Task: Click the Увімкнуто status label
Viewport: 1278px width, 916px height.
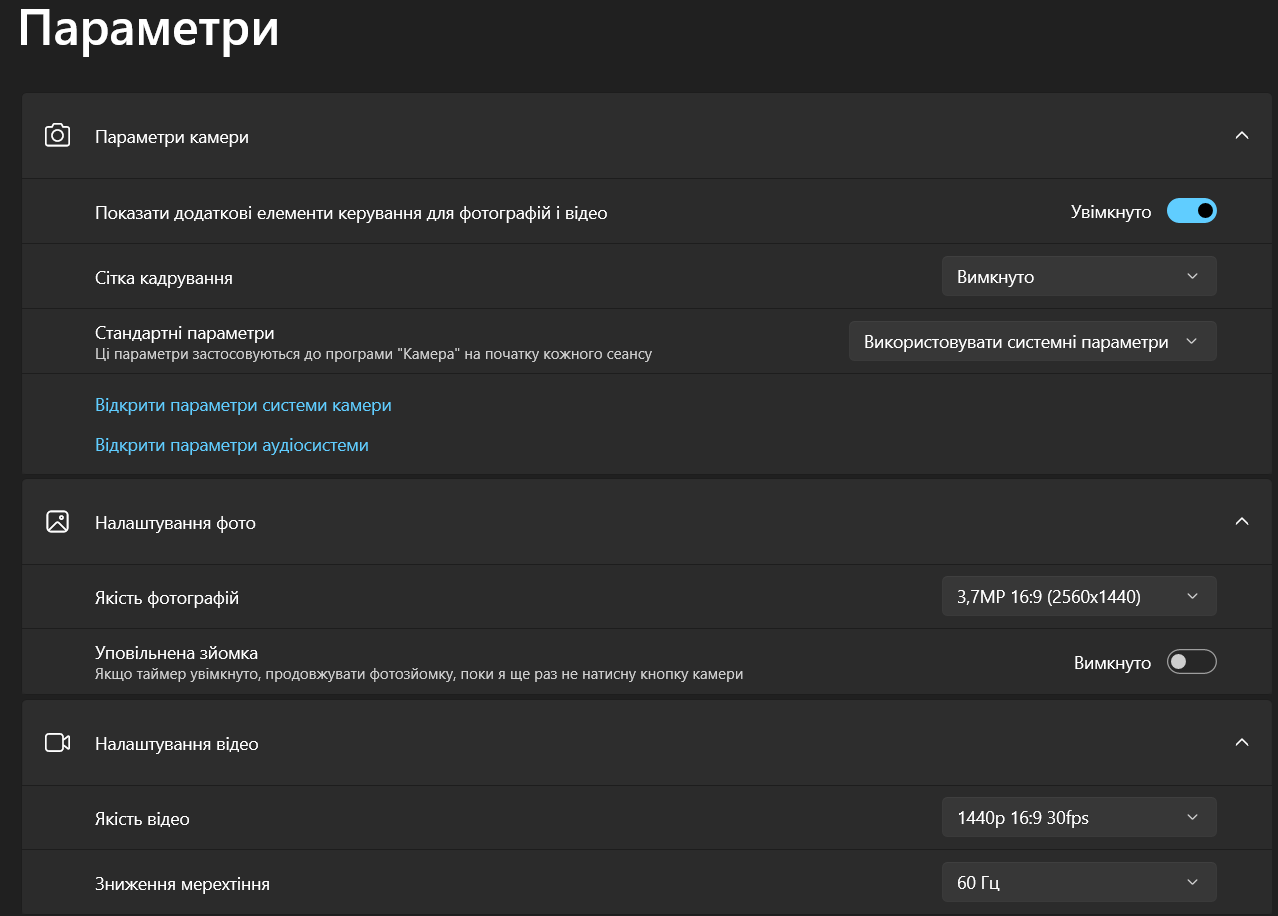Action: (1111, 212)
